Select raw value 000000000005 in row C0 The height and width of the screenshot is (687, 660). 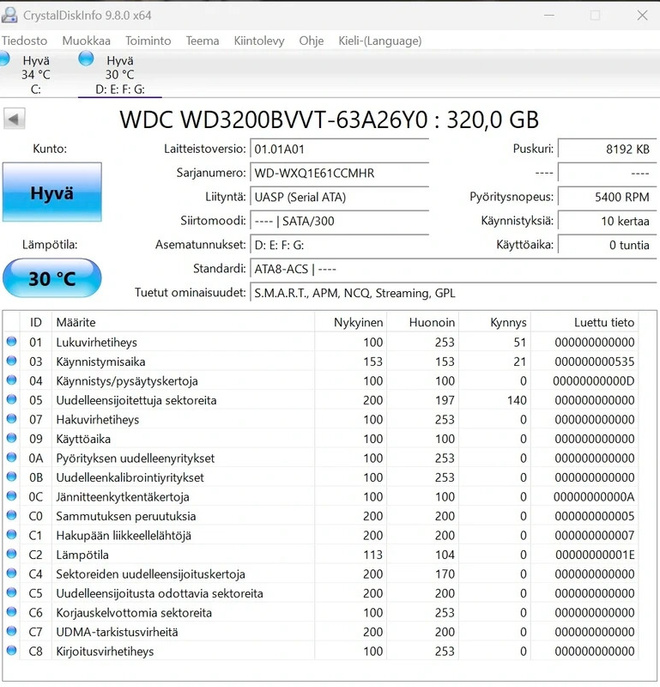tap(594, 516)
